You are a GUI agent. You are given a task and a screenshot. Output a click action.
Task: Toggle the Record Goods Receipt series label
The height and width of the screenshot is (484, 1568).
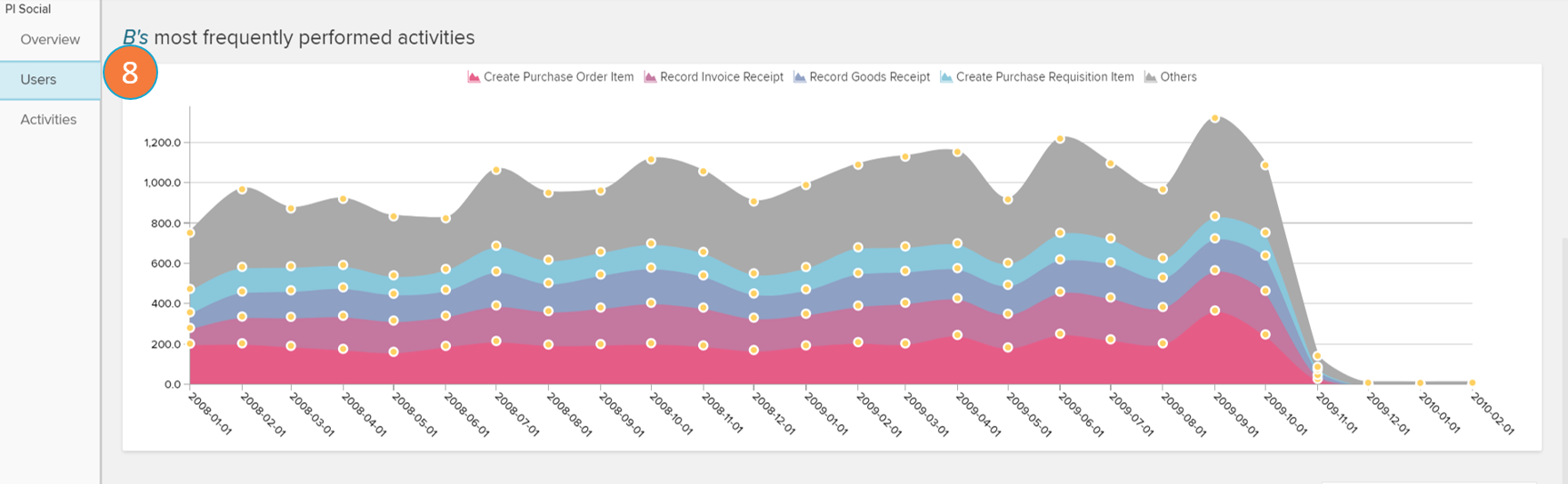point(869,77)
